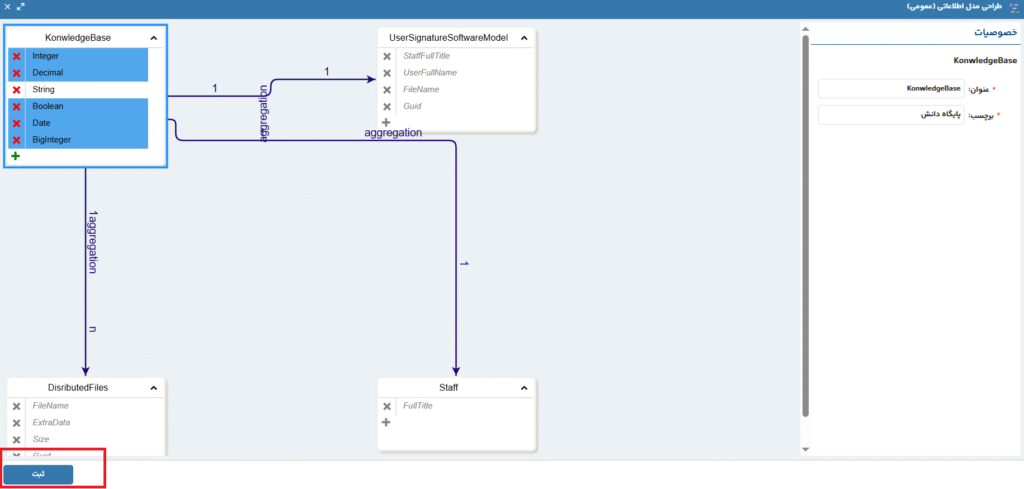
Task: Select the Boolean field row
Action: pyautogui.click(x=88, y=106)
